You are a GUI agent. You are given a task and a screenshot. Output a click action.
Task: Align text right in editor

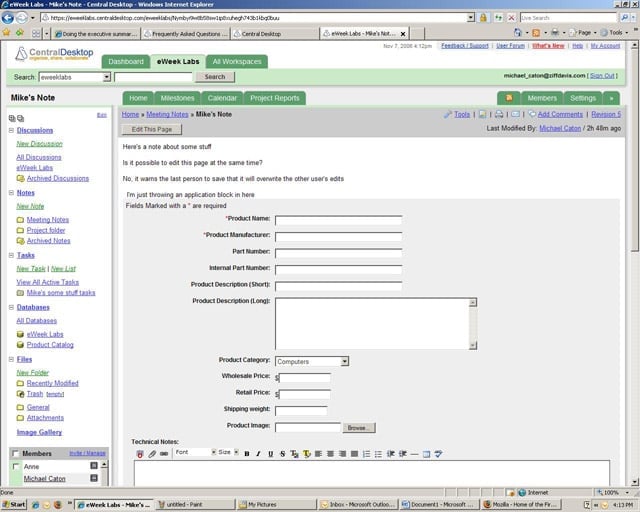pyautogui.click(x=342, y=454)
